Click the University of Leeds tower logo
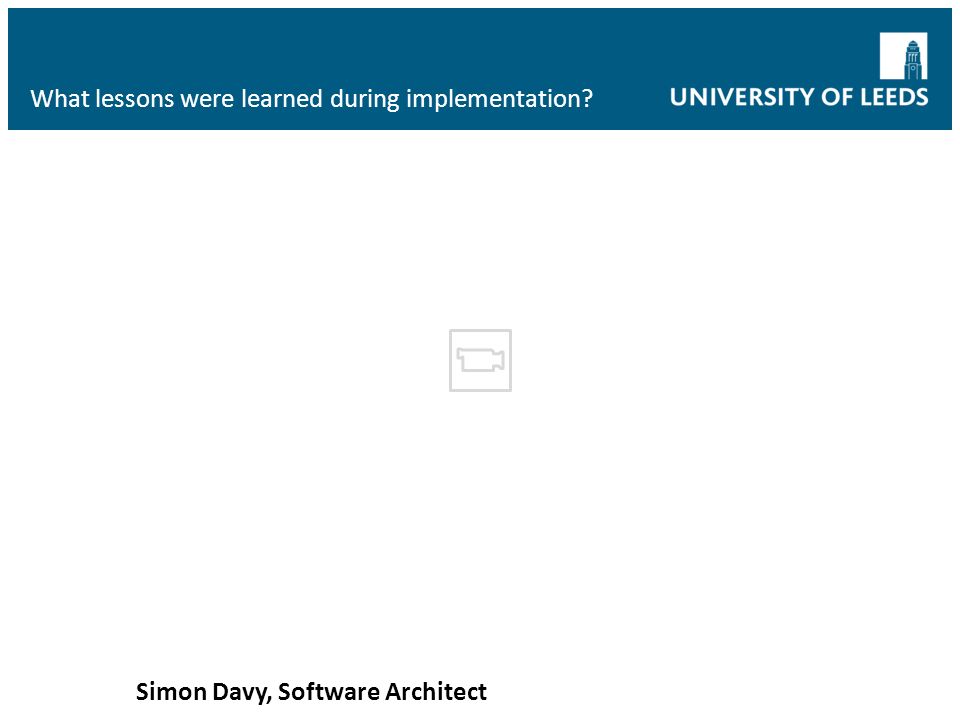This screenshot has width=960, height=720. (903, 56)
